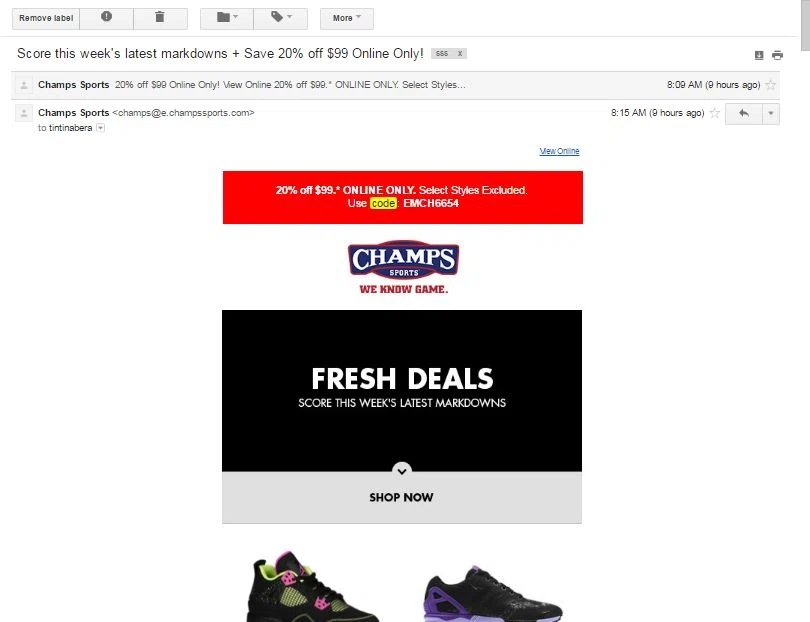Click the black and pink sneaker image

pos(311,586)
